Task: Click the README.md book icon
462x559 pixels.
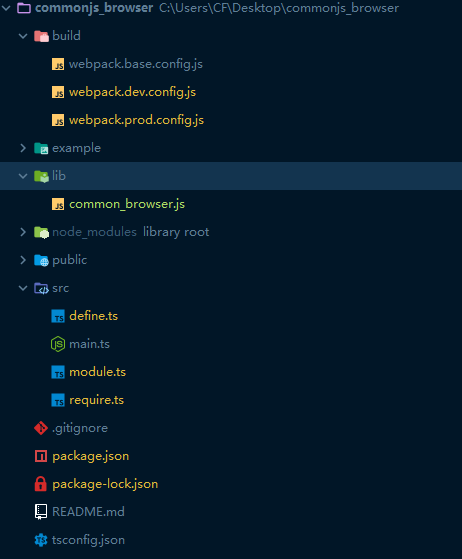Action: (41, 512)
